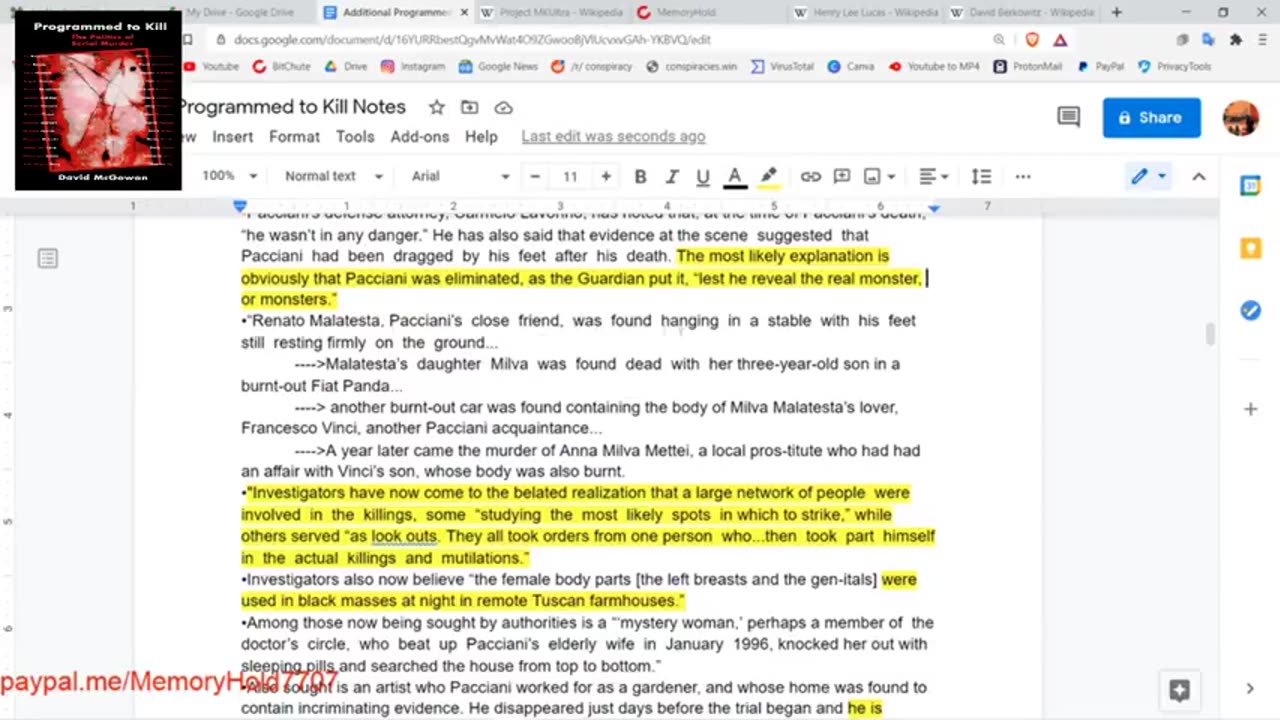This screenshot has height=720, width=1280.
Task: Switch to the Project MKUltra Wikipedia tab
Action: click(x=551, y=13)
